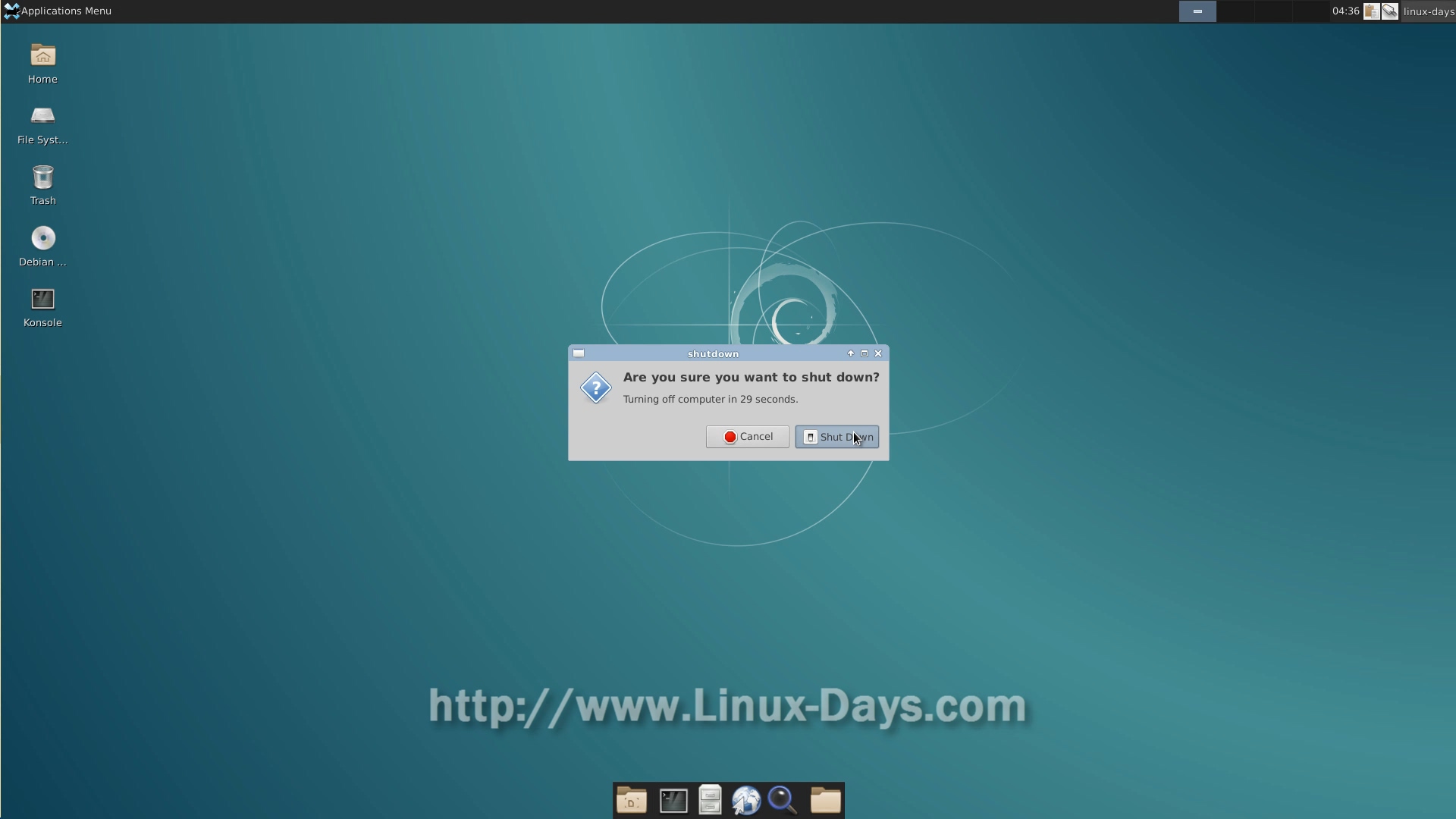Open plain folder icon in dock
The image size is (1456, 819).
pyautogui.click(x=825, y=801)
